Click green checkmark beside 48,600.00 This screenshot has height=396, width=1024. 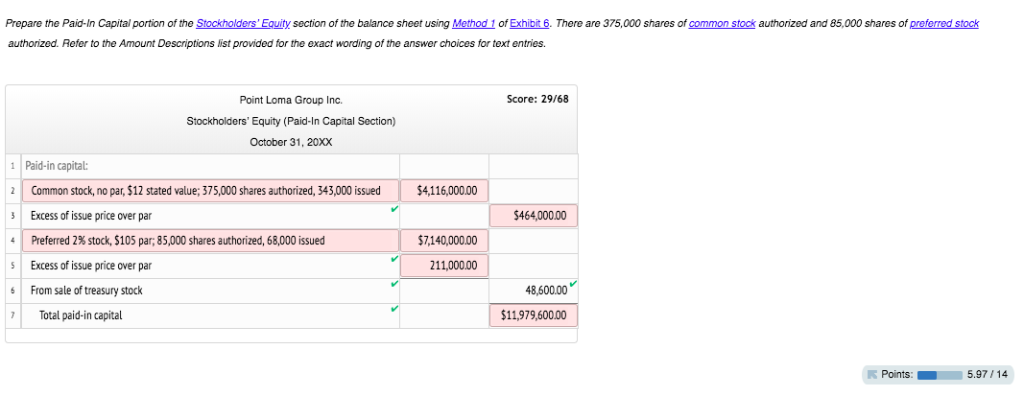pos(573,284)
